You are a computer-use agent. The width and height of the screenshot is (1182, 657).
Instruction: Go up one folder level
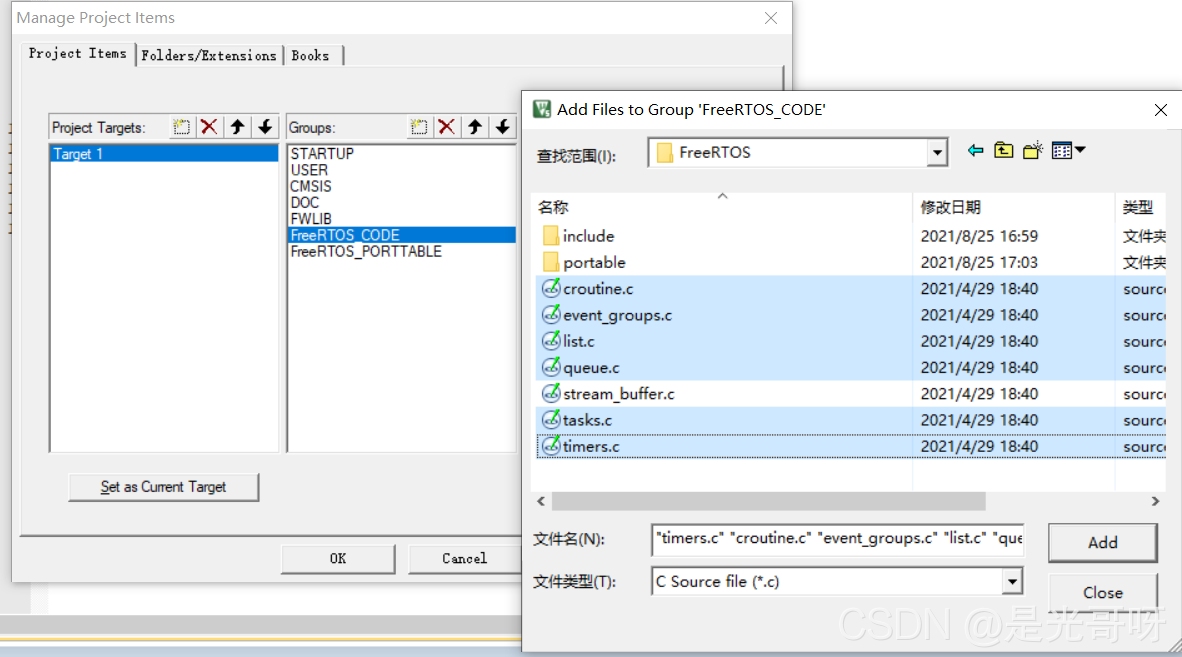click(x=1003, y=151)
